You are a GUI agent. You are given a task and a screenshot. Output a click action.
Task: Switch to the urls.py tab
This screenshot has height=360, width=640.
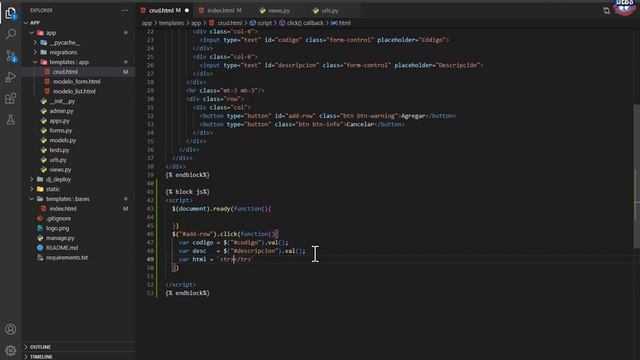point(330,11)
